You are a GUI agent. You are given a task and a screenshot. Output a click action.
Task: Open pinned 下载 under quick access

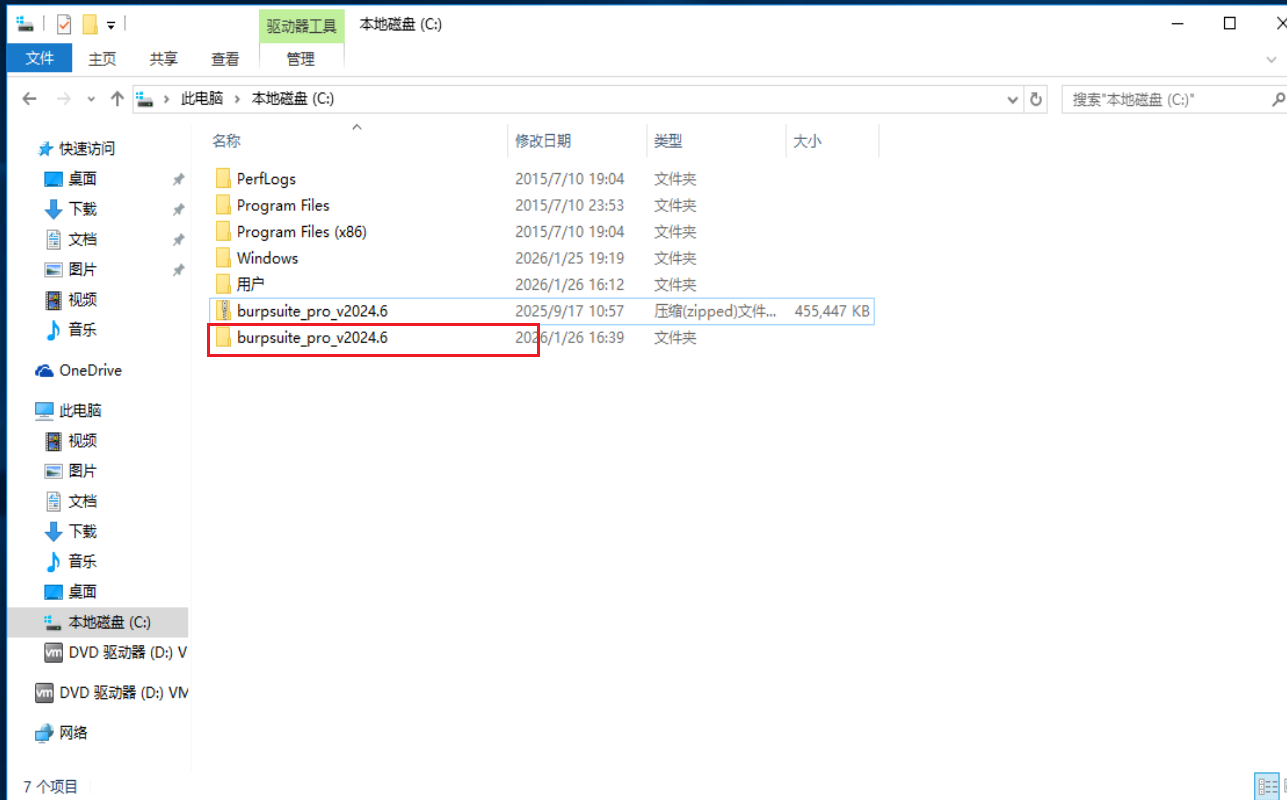[x=83, y=209]
